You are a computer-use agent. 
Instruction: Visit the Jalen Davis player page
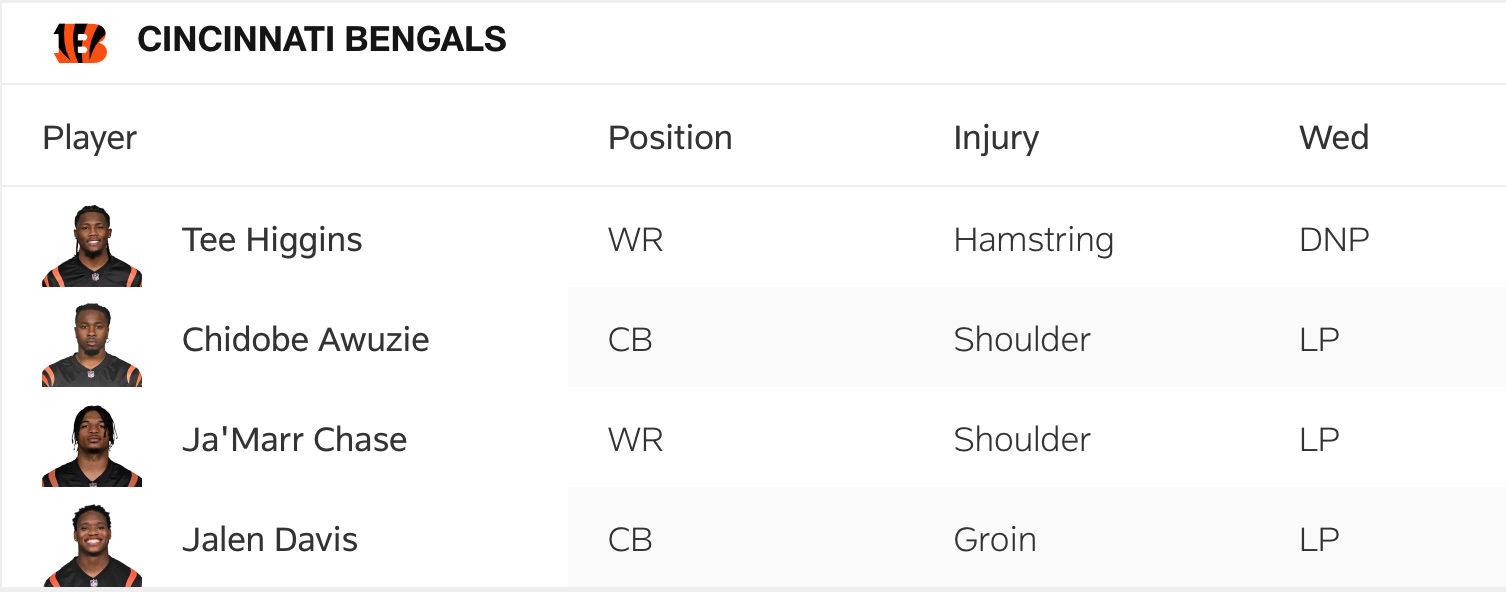click(x=270, y=540)
